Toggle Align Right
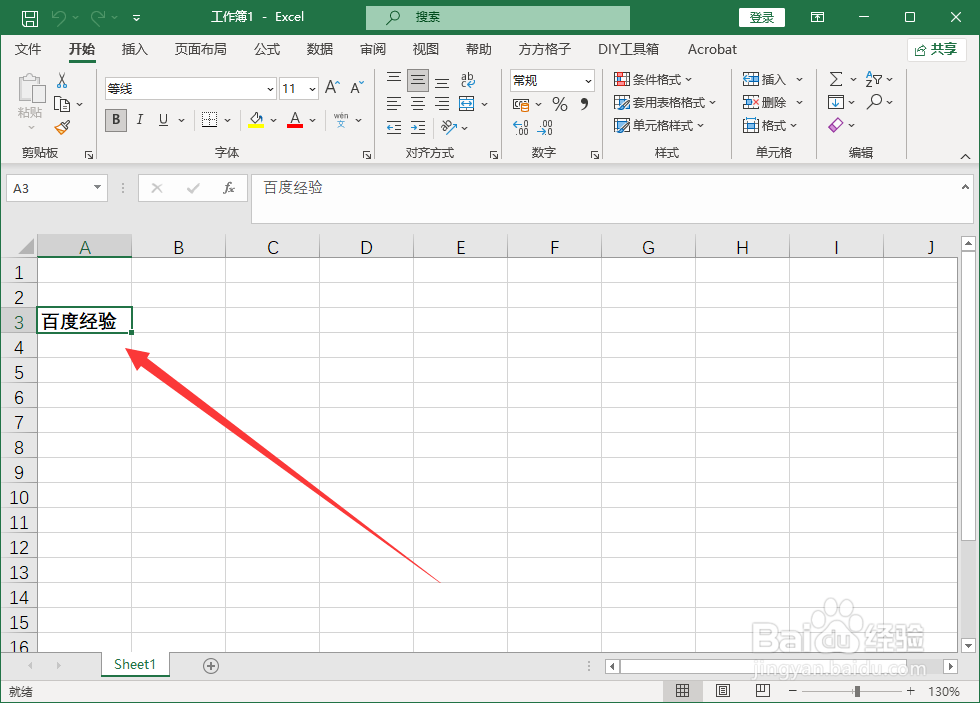The width and height of the screenshot is (980, 703). coord(442,104)
